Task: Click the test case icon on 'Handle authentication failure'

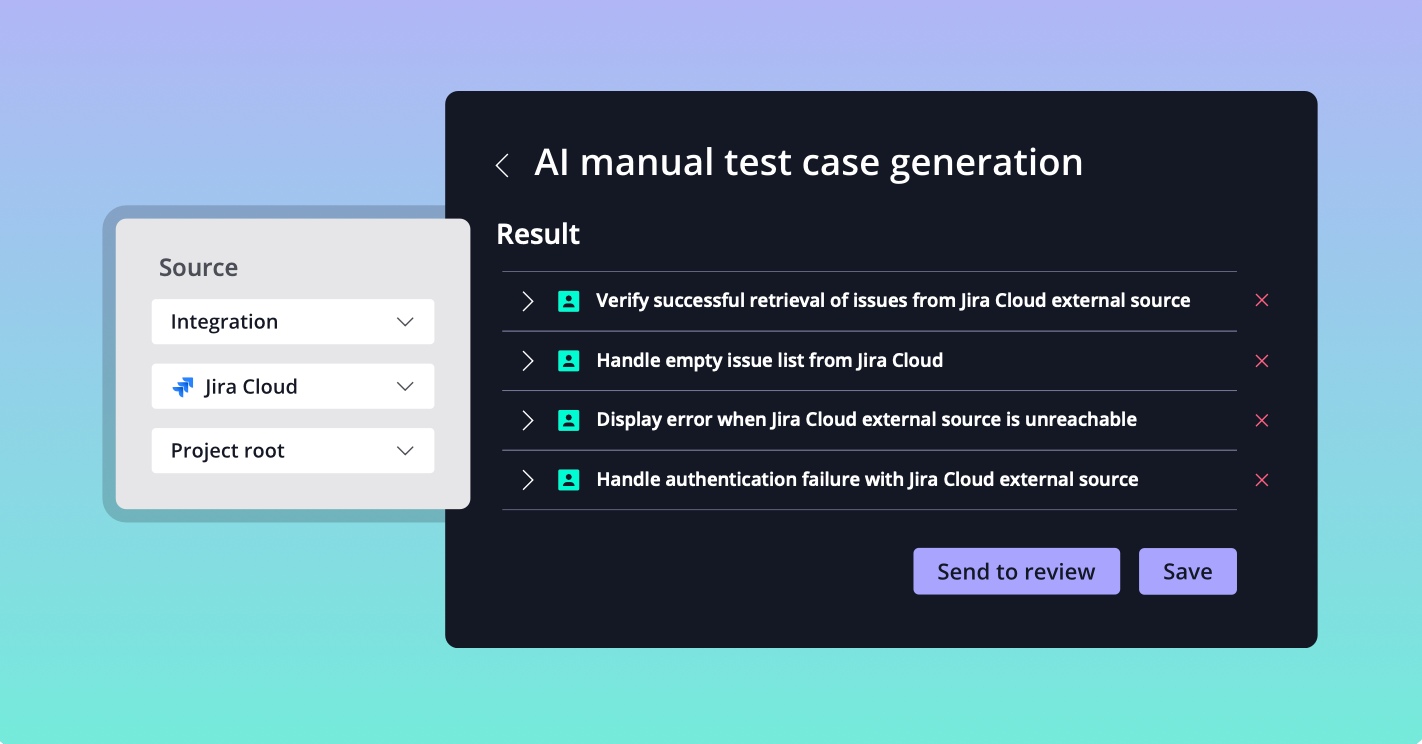Action: (x=569, y=480)
